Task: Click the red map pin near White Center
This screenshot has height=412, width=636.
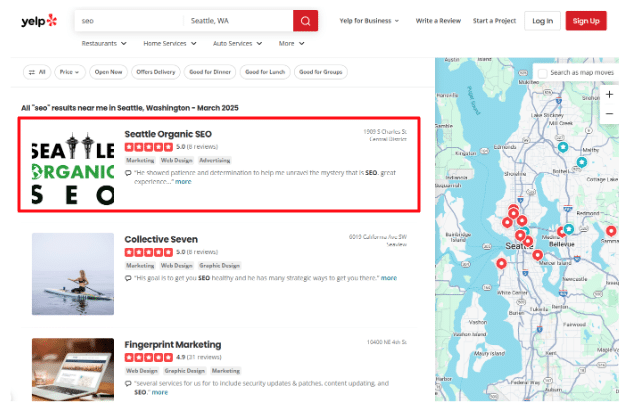Action: [501, 264]
